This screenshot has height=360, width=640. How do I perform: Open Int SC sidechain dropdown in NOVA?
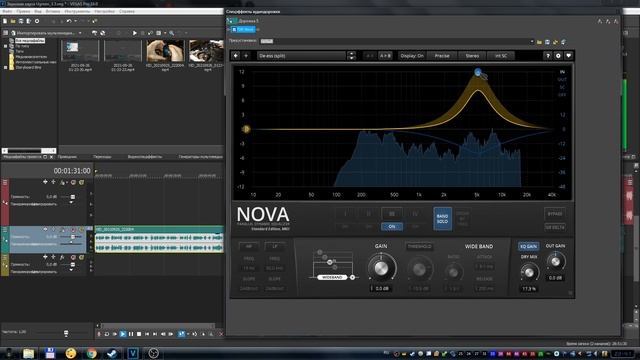[x=501, y=56]
